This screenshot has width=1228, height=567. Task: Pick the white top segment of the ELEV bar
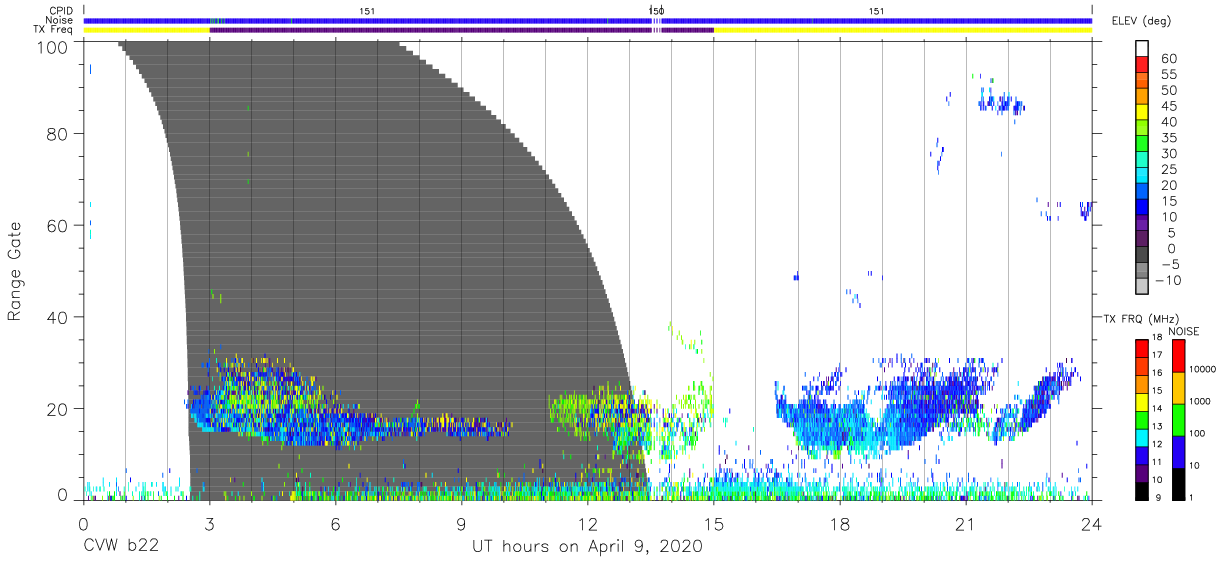(x=1143, y=49)
